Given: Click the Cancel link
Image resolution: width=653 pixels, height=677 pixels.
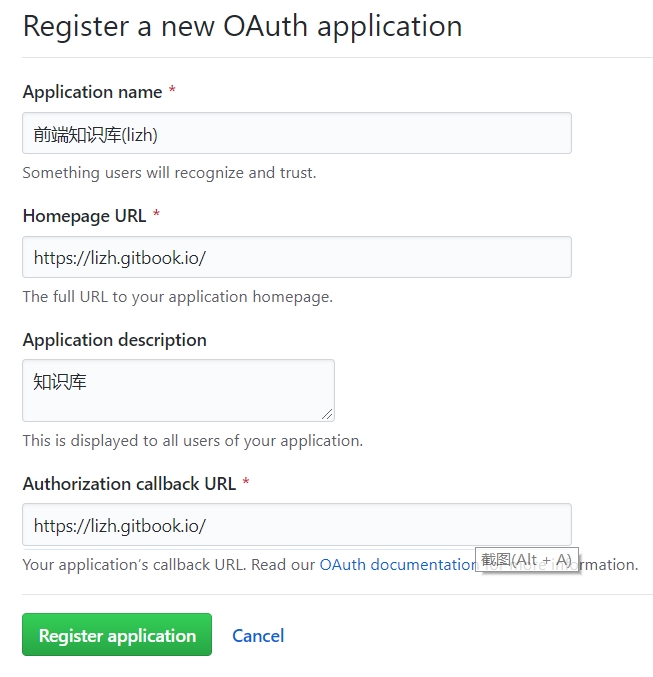Looking at the screenshot, I should coord(258,636).
